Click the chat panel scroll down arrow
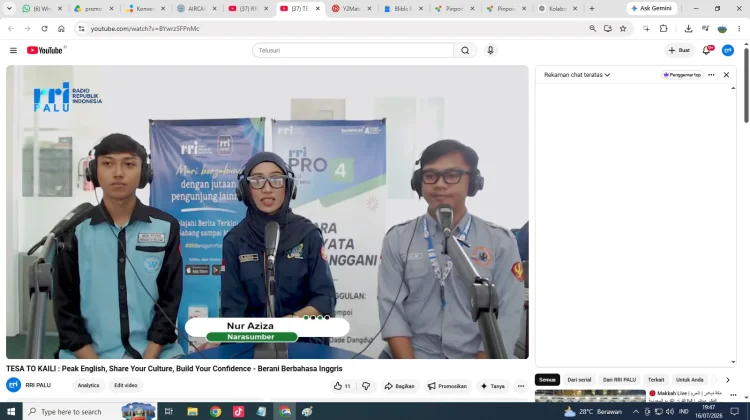Viewport: 750px width, 420px height. pyautogui.click(x=733, y=362)
